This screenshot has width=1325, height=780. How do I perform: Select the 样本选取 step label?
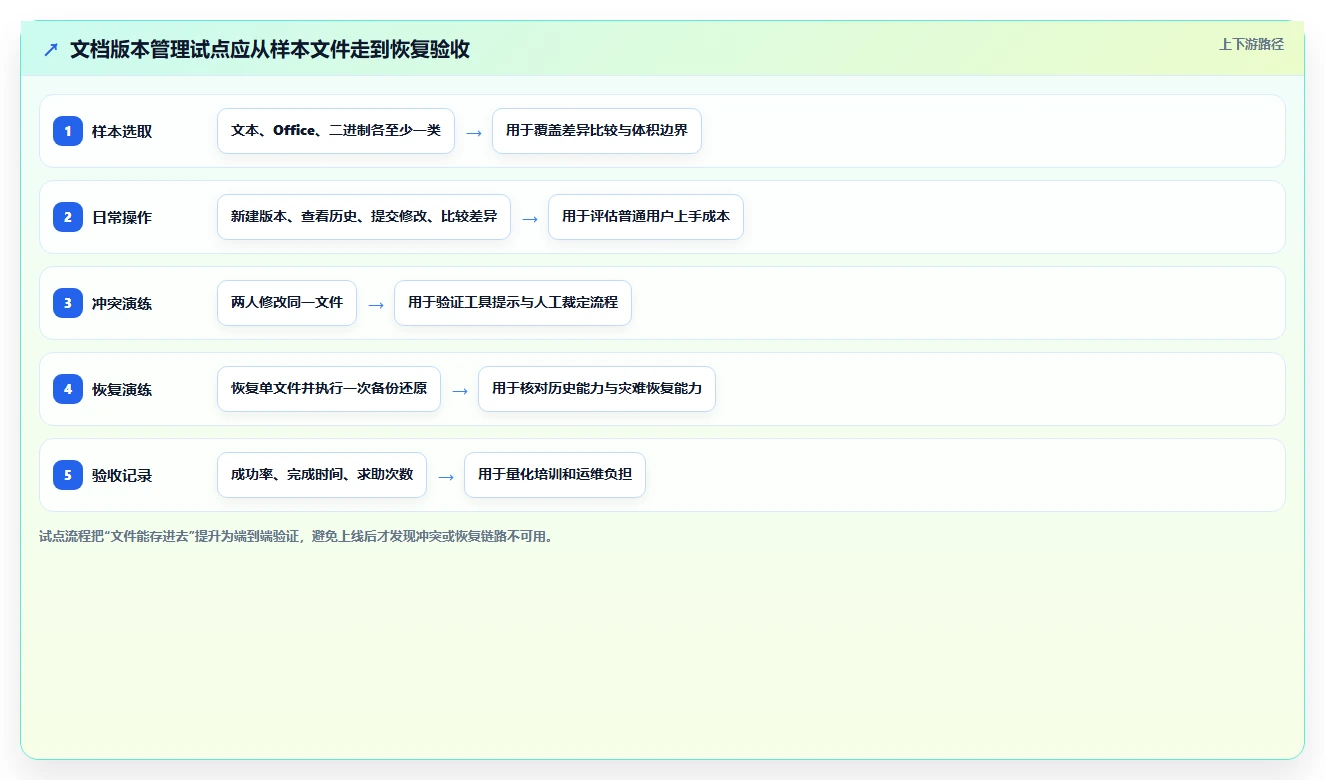122,131
